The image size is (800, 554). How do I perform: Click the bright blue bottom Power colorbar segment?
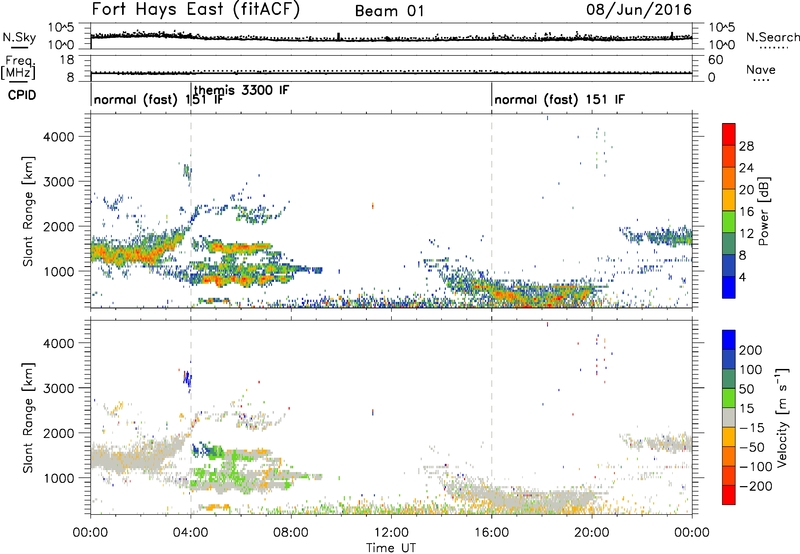pos(729,288)
